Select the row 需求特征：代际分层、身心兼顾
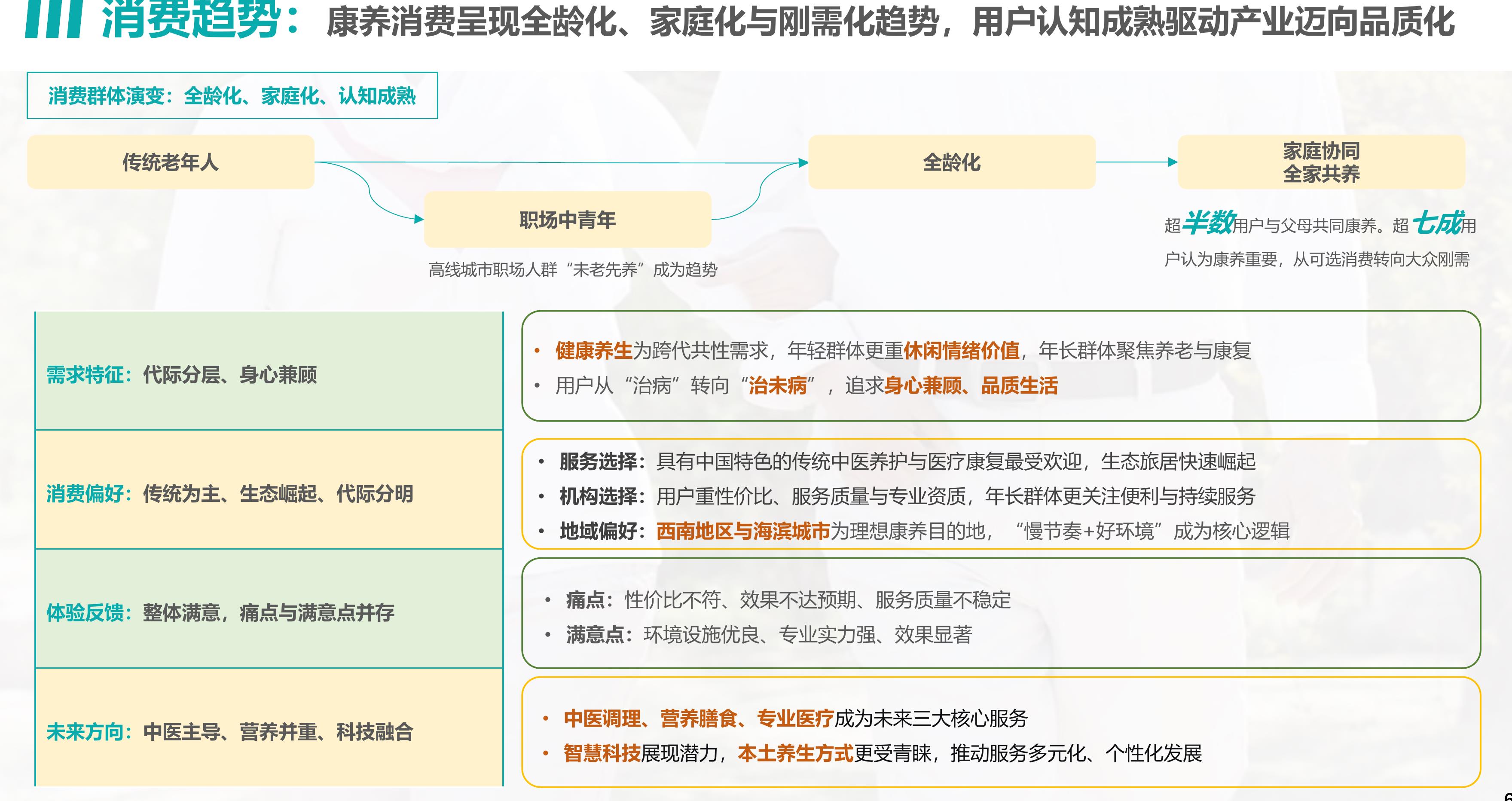 (x=269, y=371)
